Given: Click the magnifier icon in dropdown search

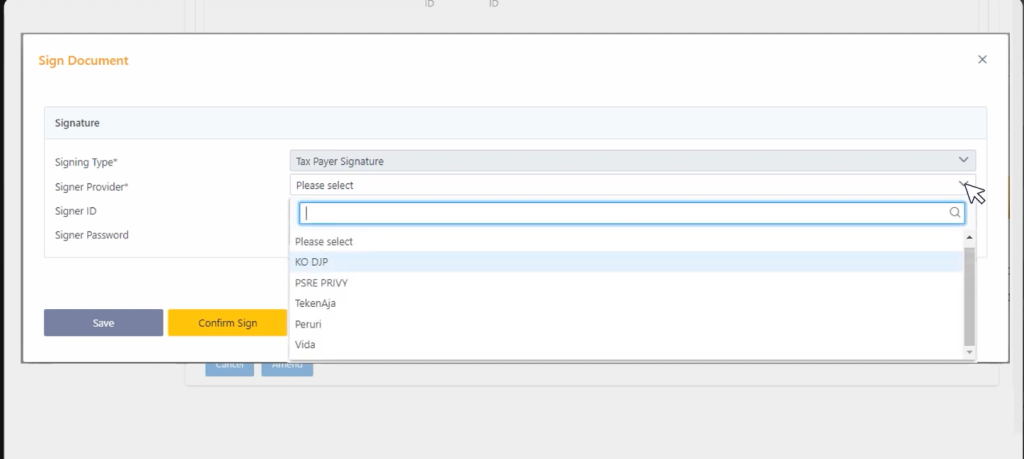Looking at the screenshot, I should [954, 213].
